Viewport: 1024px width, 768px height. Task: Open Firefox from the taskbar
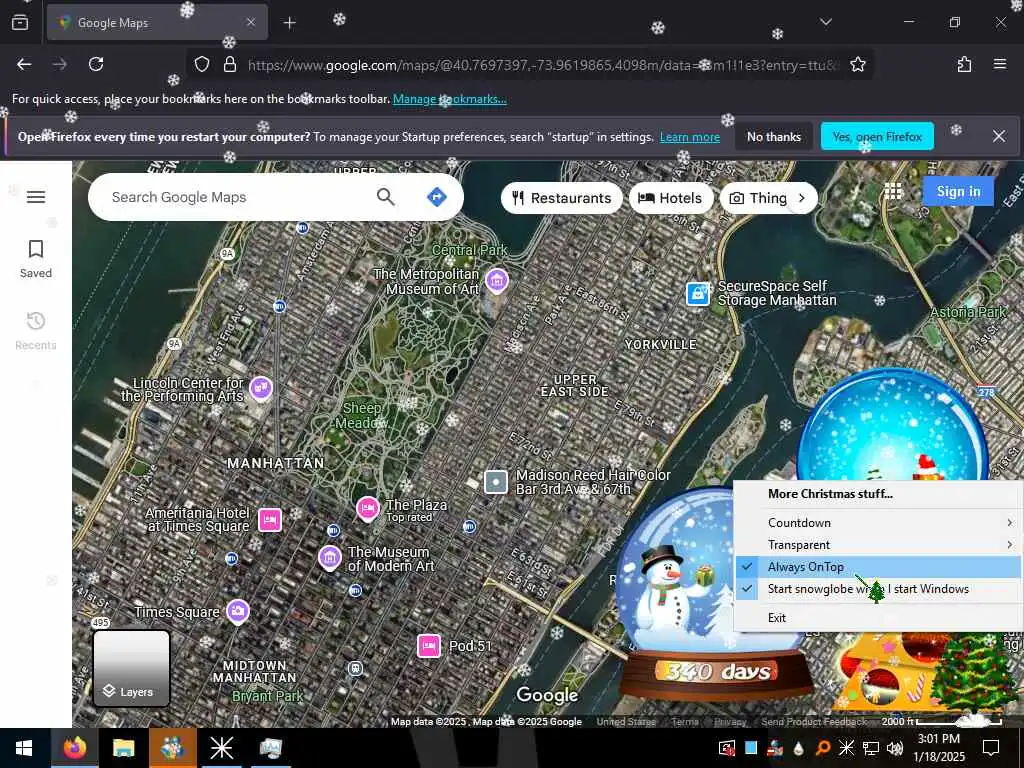pyautogui.click(x=75, y=748)
